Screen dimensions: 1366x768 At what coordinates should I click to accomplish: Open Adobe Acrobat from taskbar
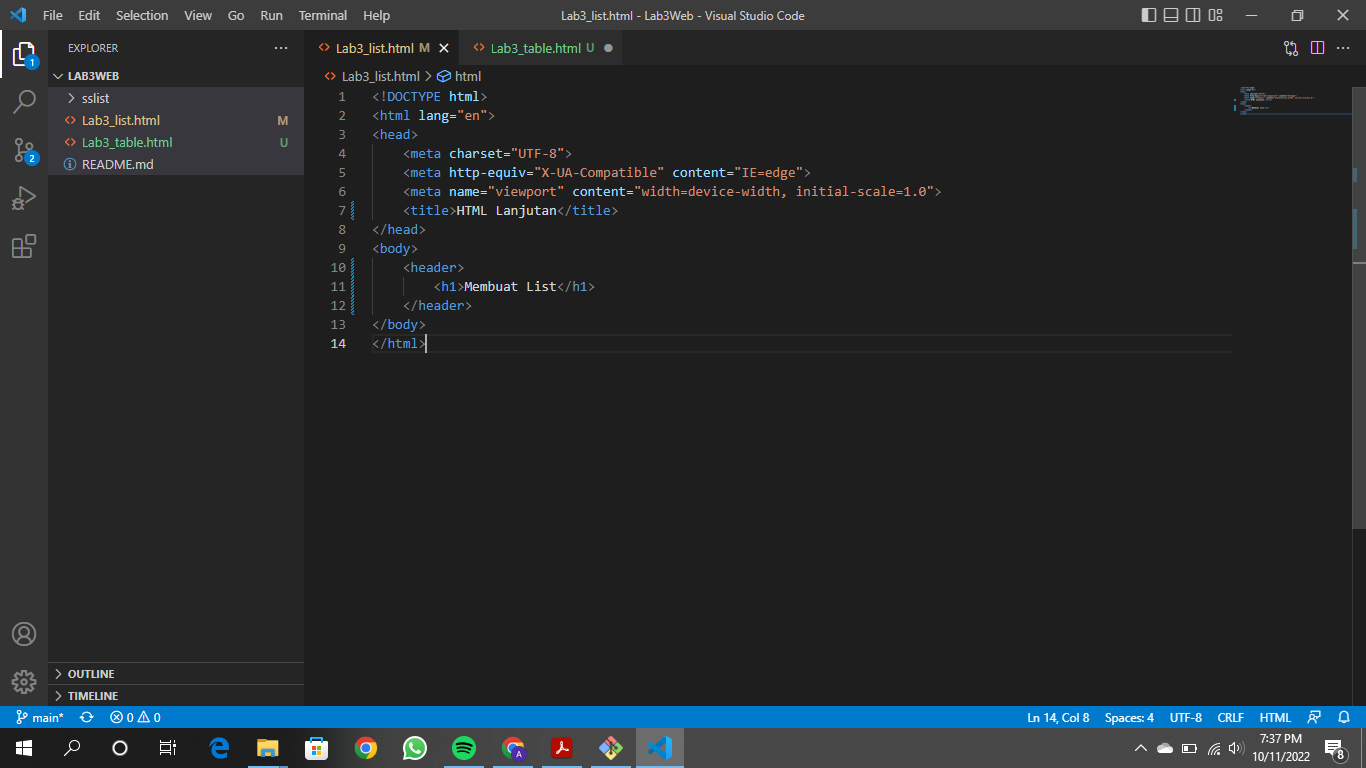[561, 747]
